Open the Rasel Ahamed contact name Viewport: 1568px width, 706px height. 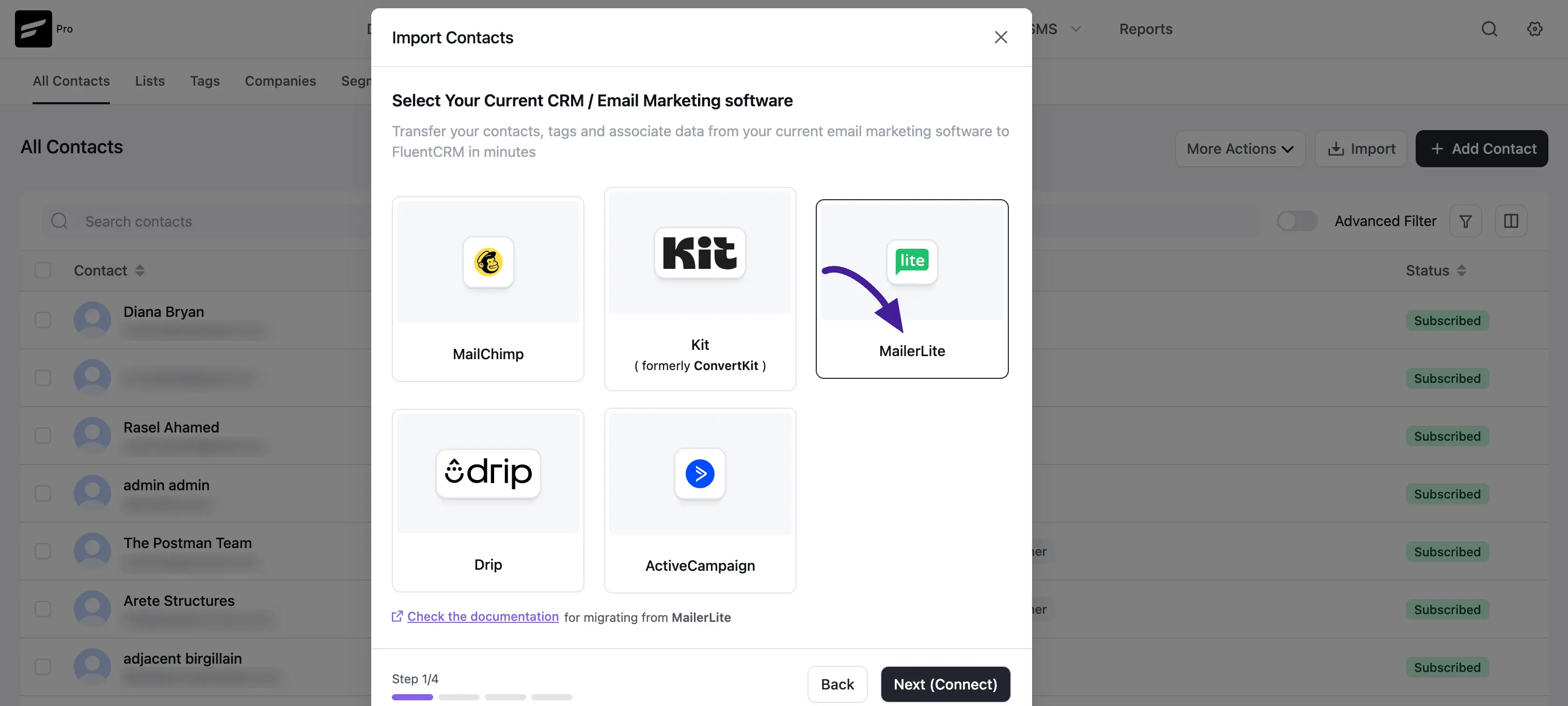(x=171, y=427)
